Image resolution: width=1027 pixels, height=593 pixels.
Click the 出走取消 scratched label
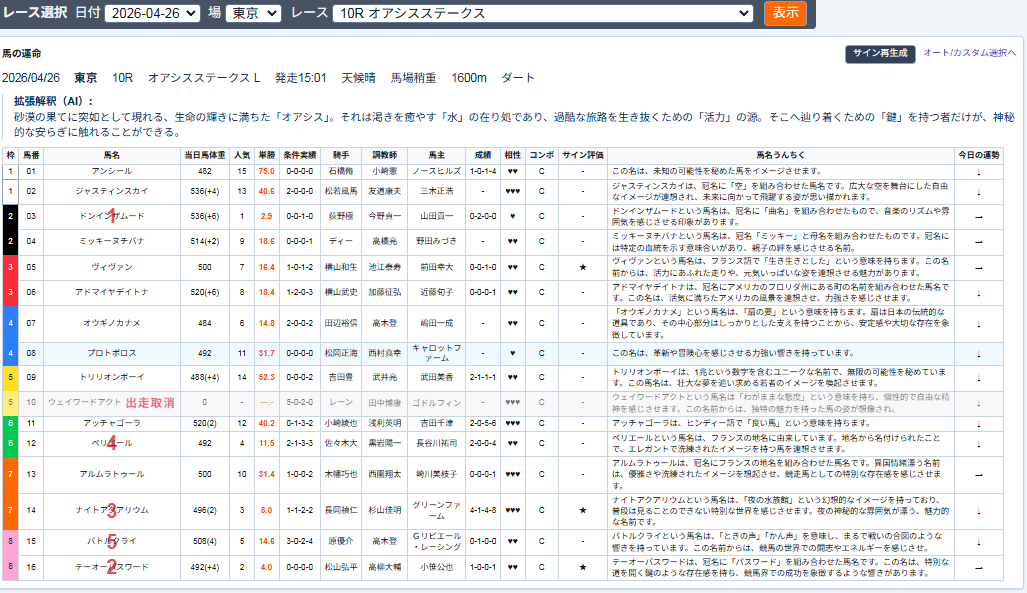150,403
